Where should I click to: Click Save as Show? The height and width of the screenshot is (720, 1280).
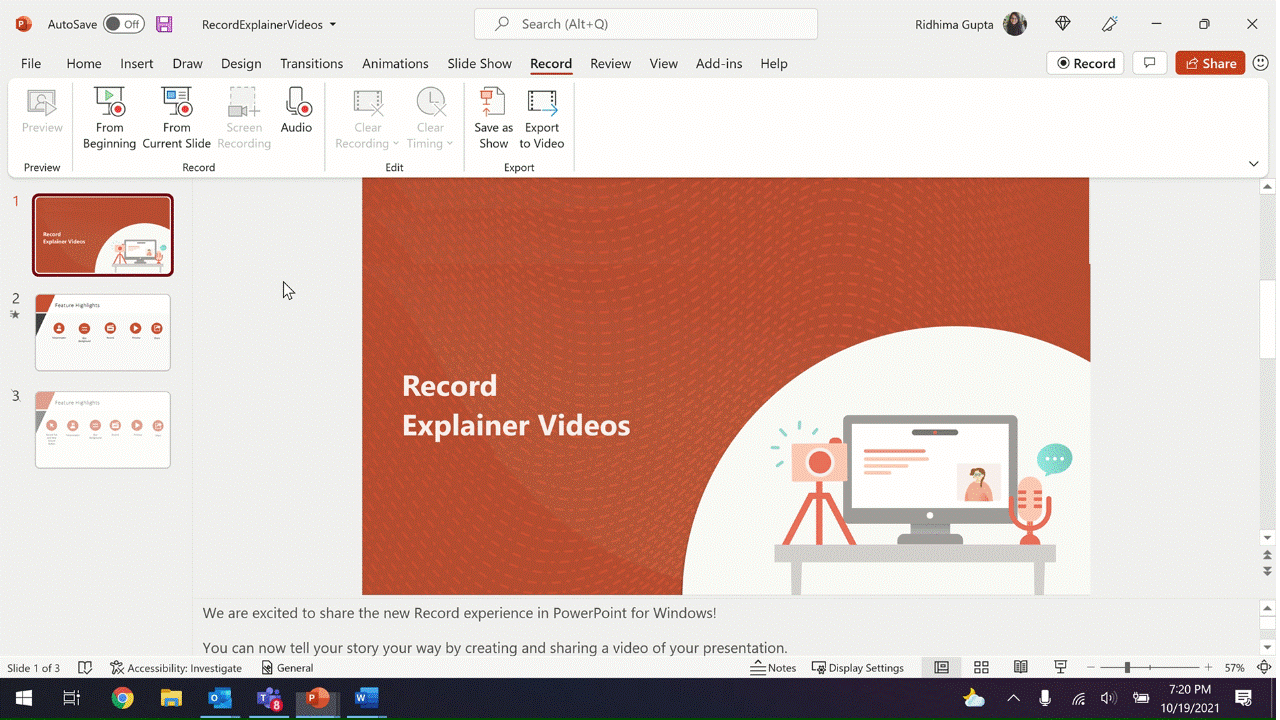click(x=493, y=118)
